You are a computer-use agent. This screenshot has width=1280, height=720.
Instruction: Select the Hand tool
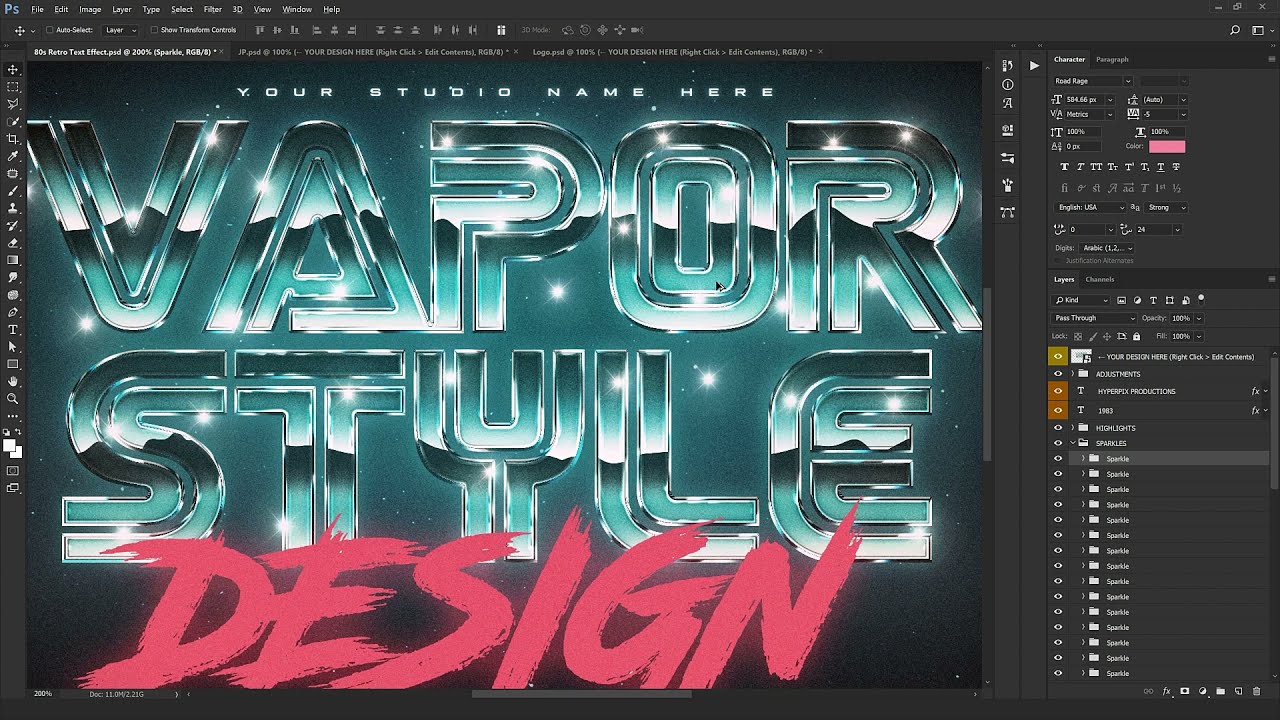coord(13,381)
